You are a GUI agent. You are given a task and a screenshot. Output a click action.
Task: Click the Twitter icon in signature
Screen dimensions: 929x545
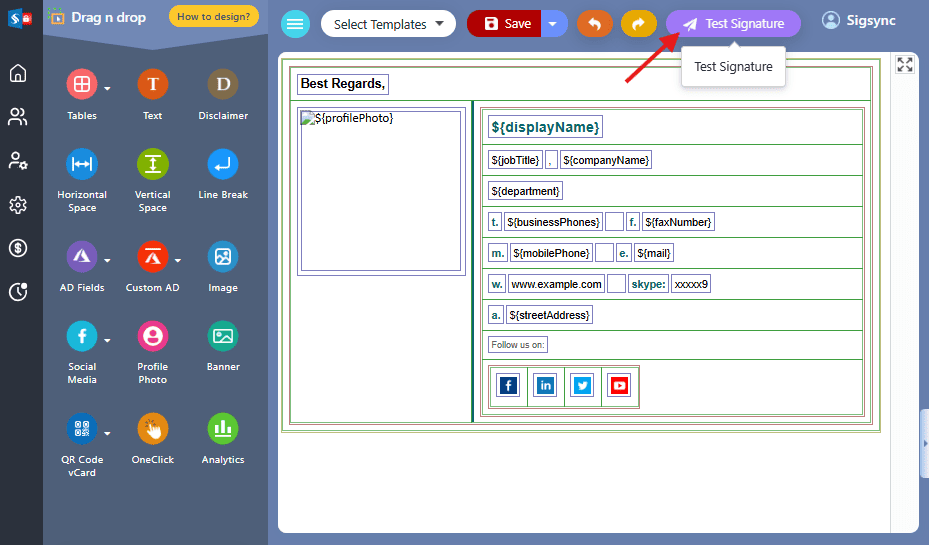tap(582, 386)
